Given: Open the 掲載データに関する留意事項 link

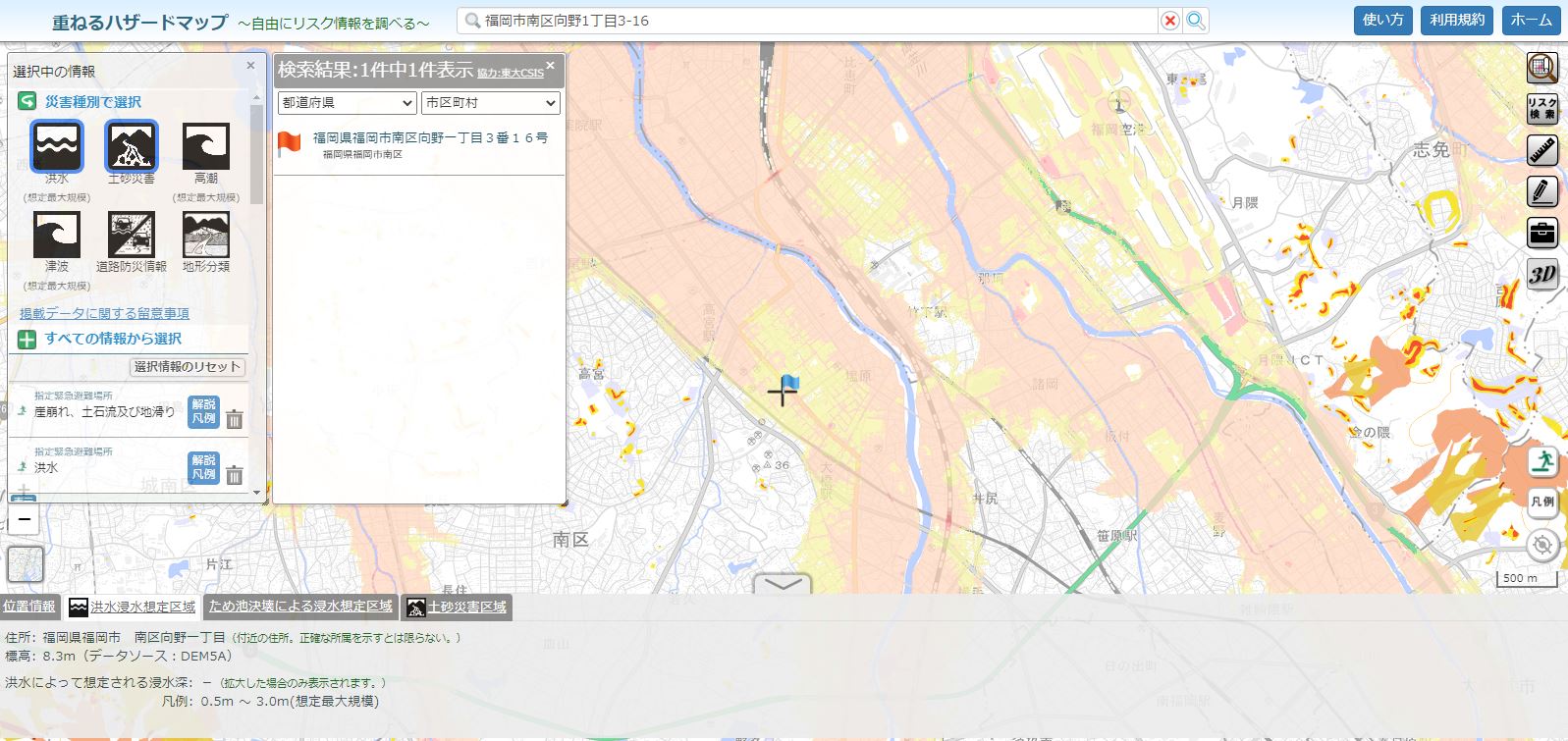Looking at the screenshot, I should 104,313.
